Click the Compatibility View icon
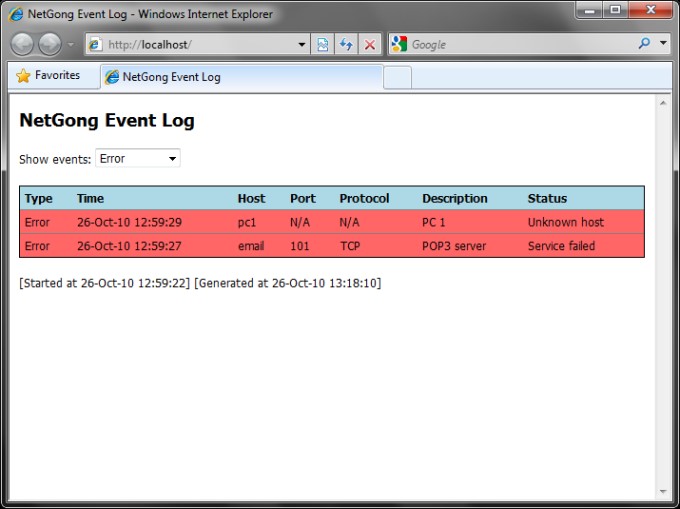The width and height of the screenshot is (680, 509). pos(323,45)
